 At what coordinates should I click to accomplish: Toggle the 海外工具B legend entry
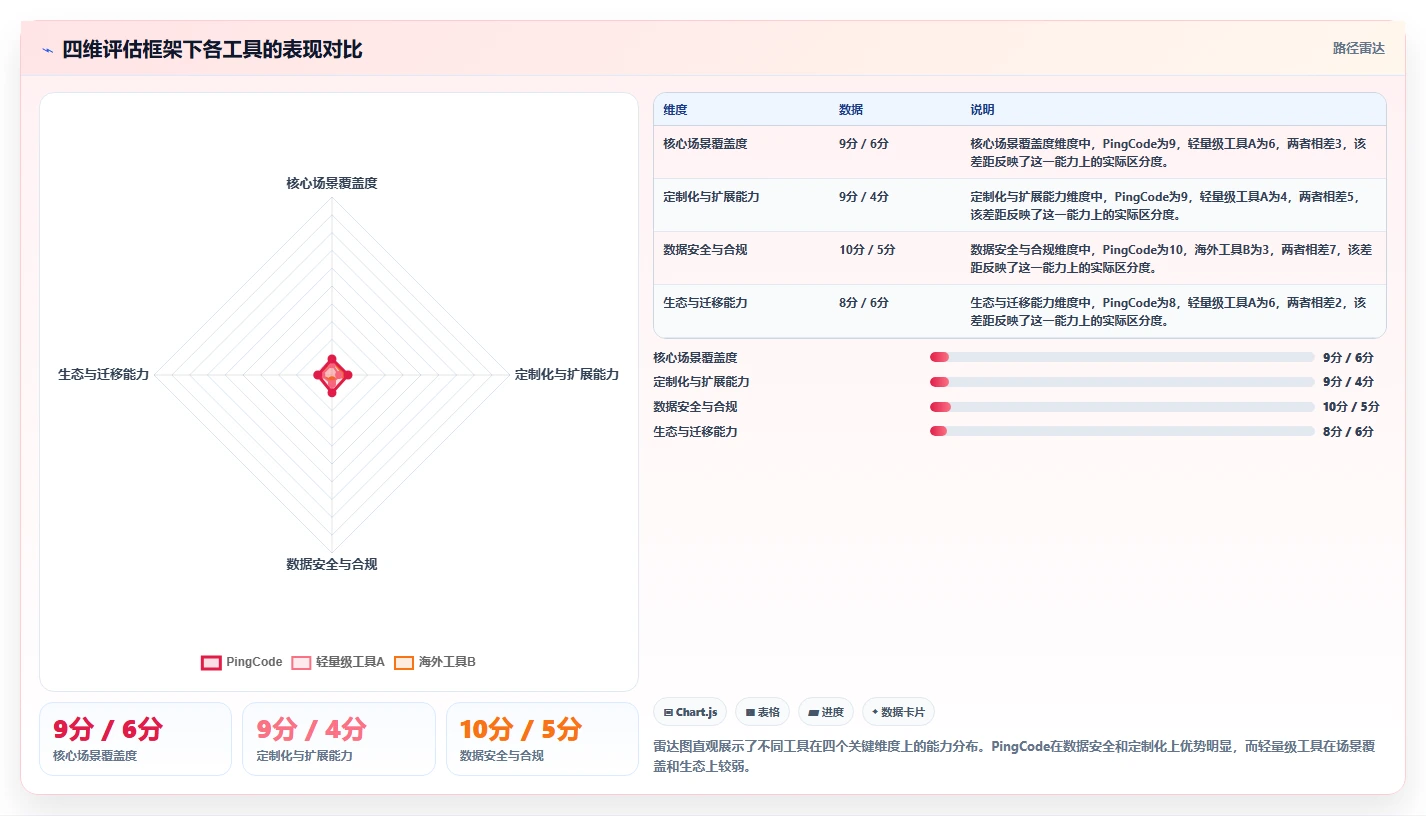tap(435, 662)
